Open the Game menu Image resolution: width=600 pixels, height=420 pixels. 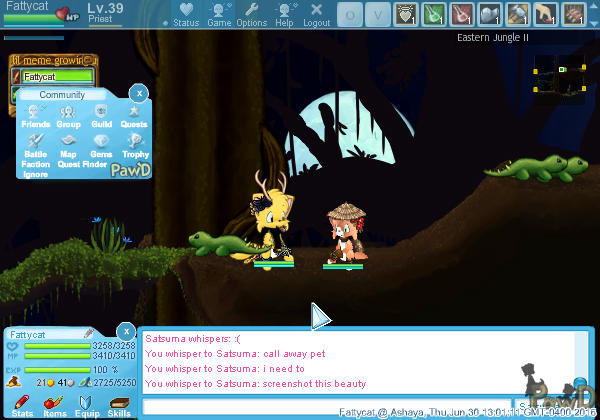(219, 14)
